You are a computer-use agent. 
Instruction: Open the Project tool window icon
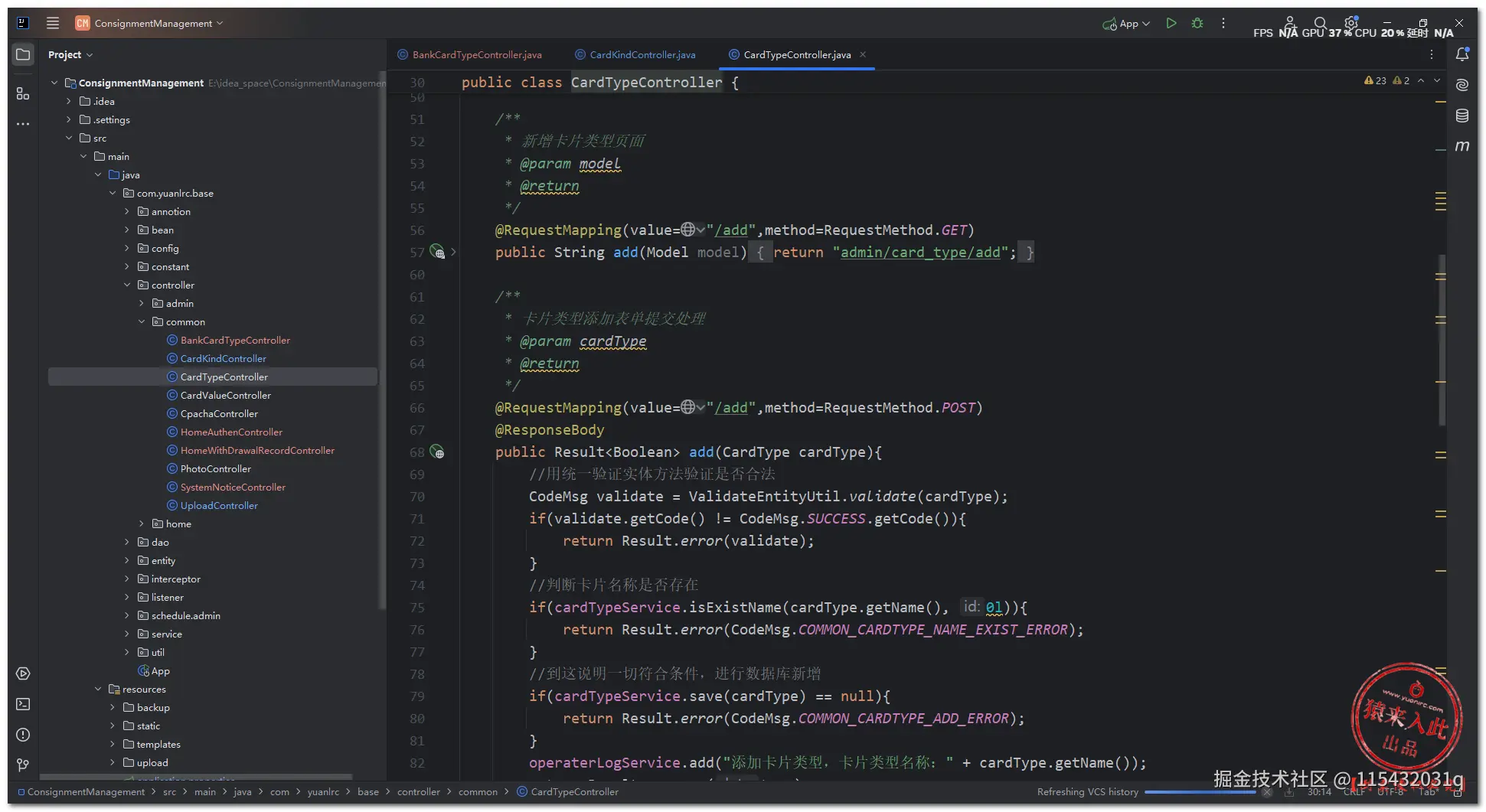pyautogui.click(x=23, y=54)
